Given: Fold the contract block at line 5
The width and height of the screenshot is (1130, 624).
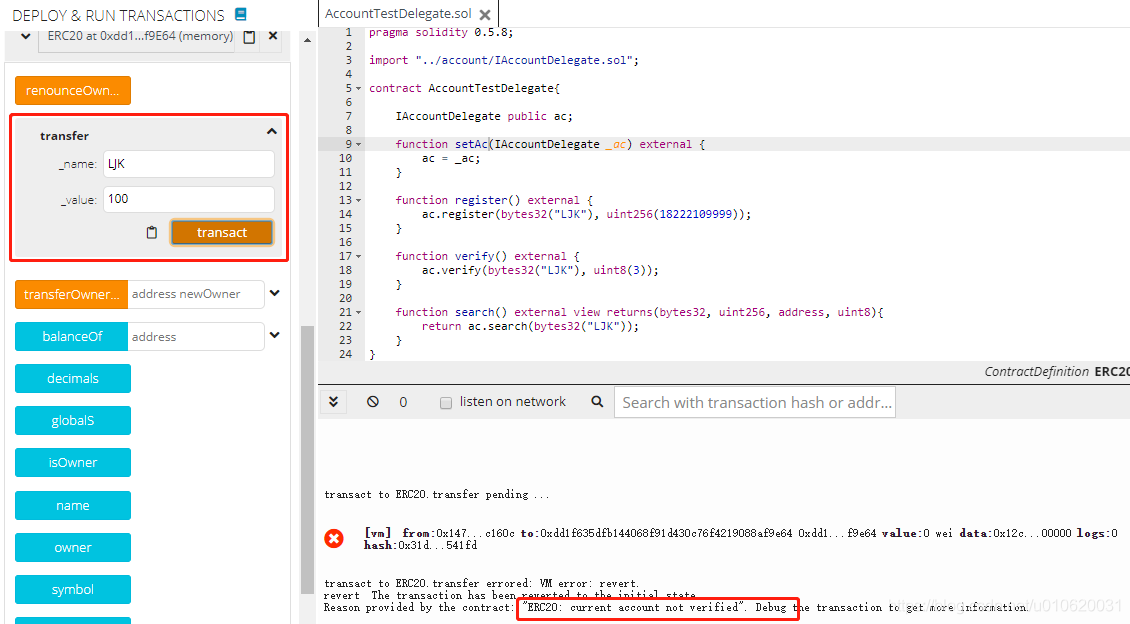Looking at the screenshot, I should tap(359, 89).
